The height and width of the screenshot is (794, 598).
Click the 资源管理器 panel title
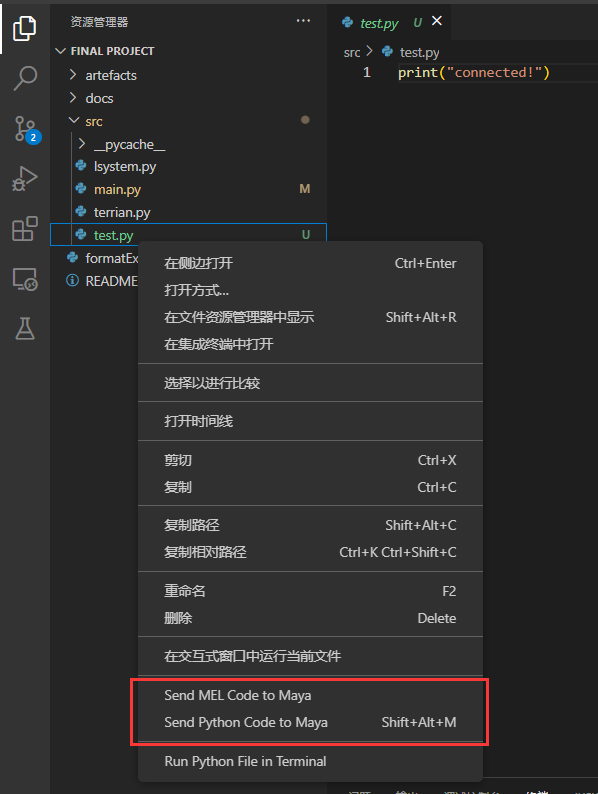point(99,22)
